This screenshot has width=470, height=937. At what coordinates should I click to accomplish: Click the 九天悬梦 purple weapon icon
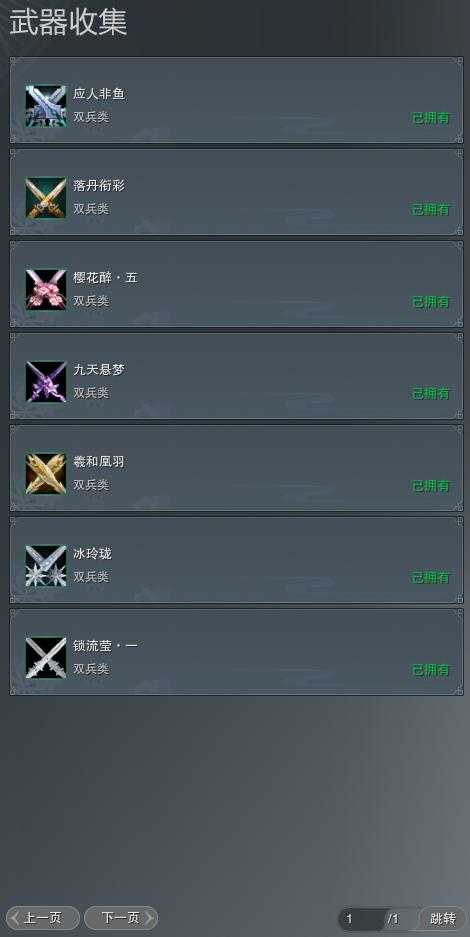46,382
